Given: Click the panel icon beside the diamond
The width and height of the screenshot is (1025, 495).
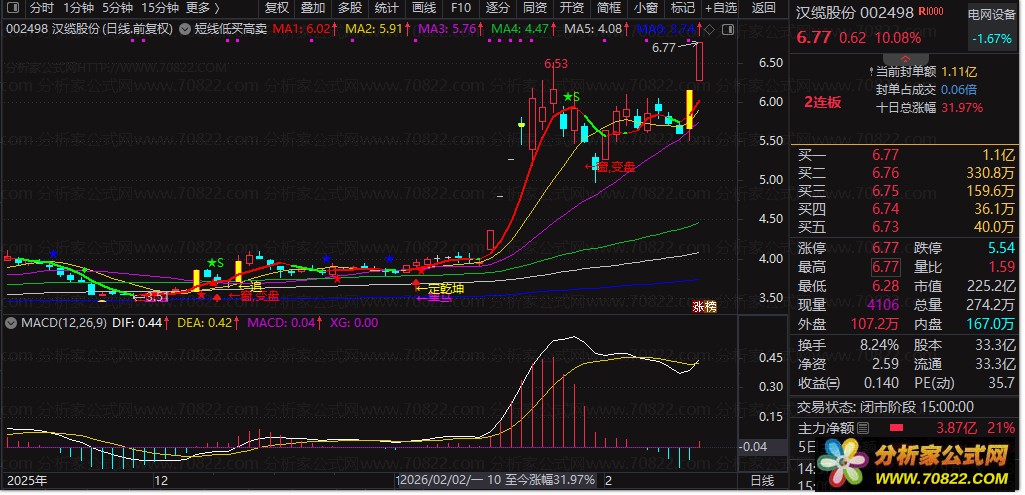Looking at the screenshot, I should point(727,29).
